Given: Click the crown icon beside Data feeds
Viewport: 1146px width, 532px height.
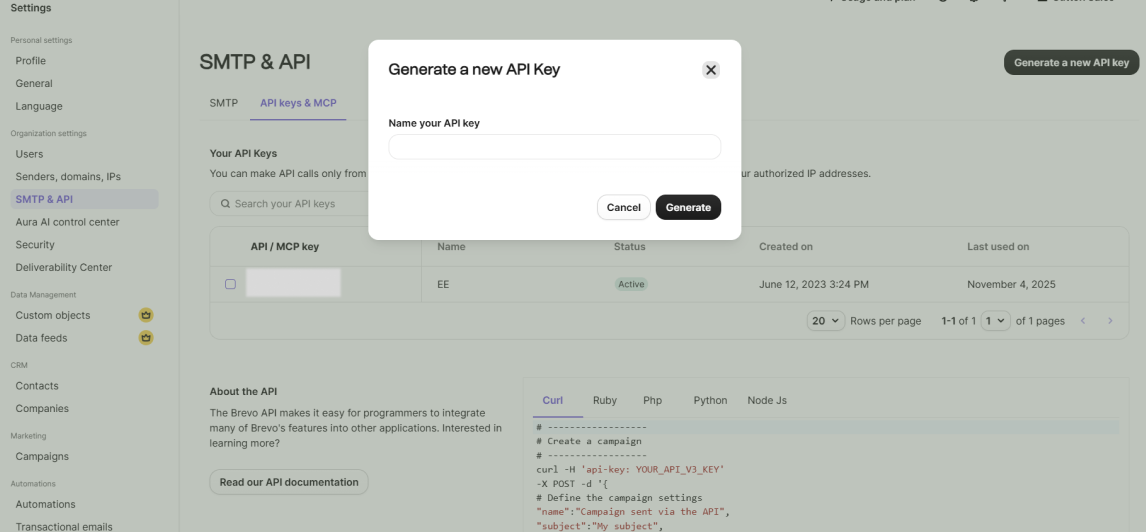Looking at the screenshot, I should point(146,338).
